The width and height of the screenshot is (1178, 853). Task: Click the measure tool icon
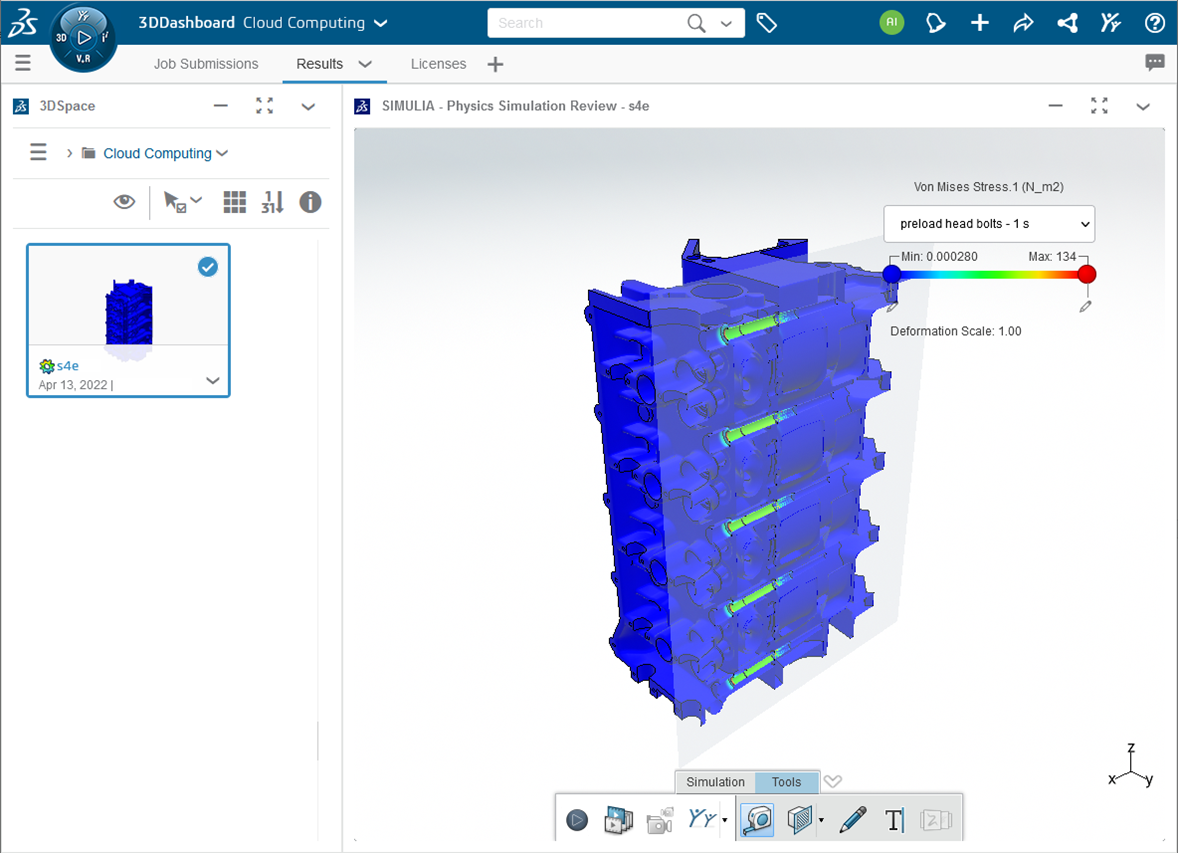pyautogui.click(x=758, y=820)
